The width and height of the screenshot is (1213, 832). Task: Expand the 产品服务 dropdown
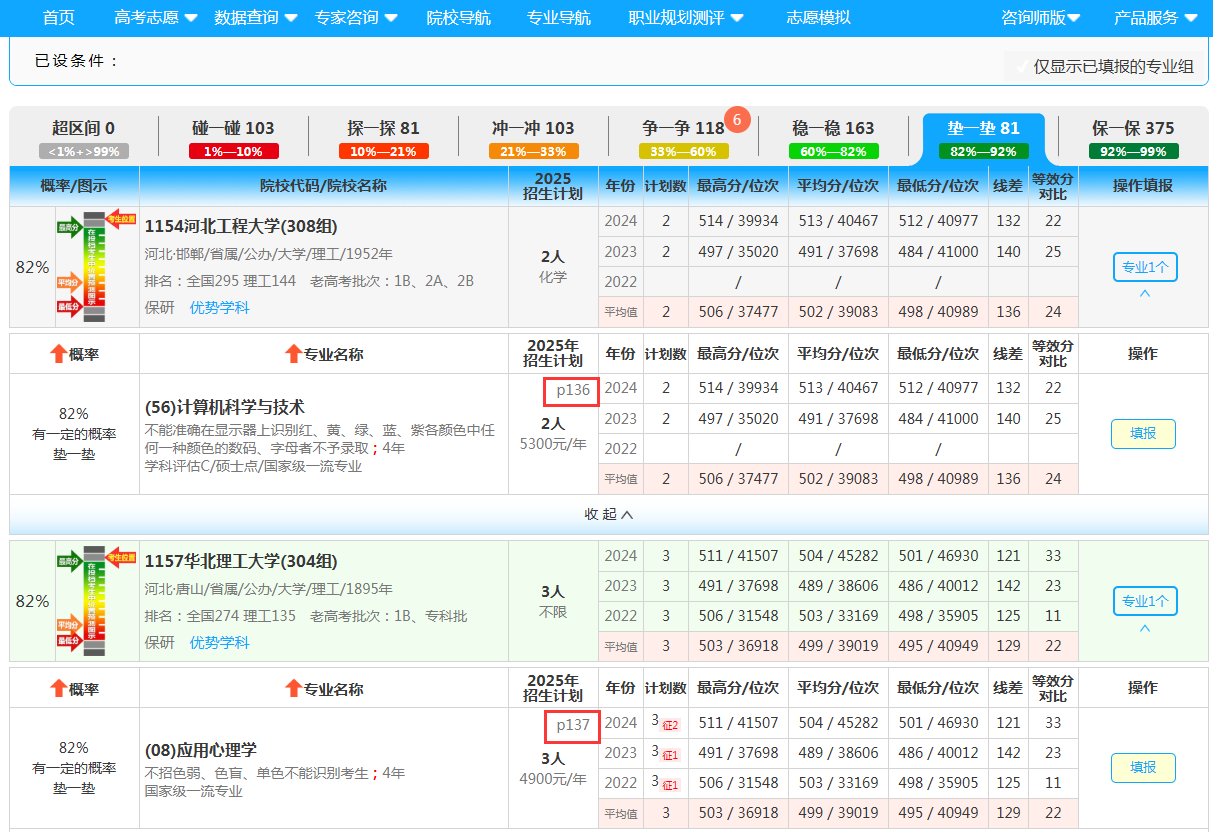(1155, 17)
